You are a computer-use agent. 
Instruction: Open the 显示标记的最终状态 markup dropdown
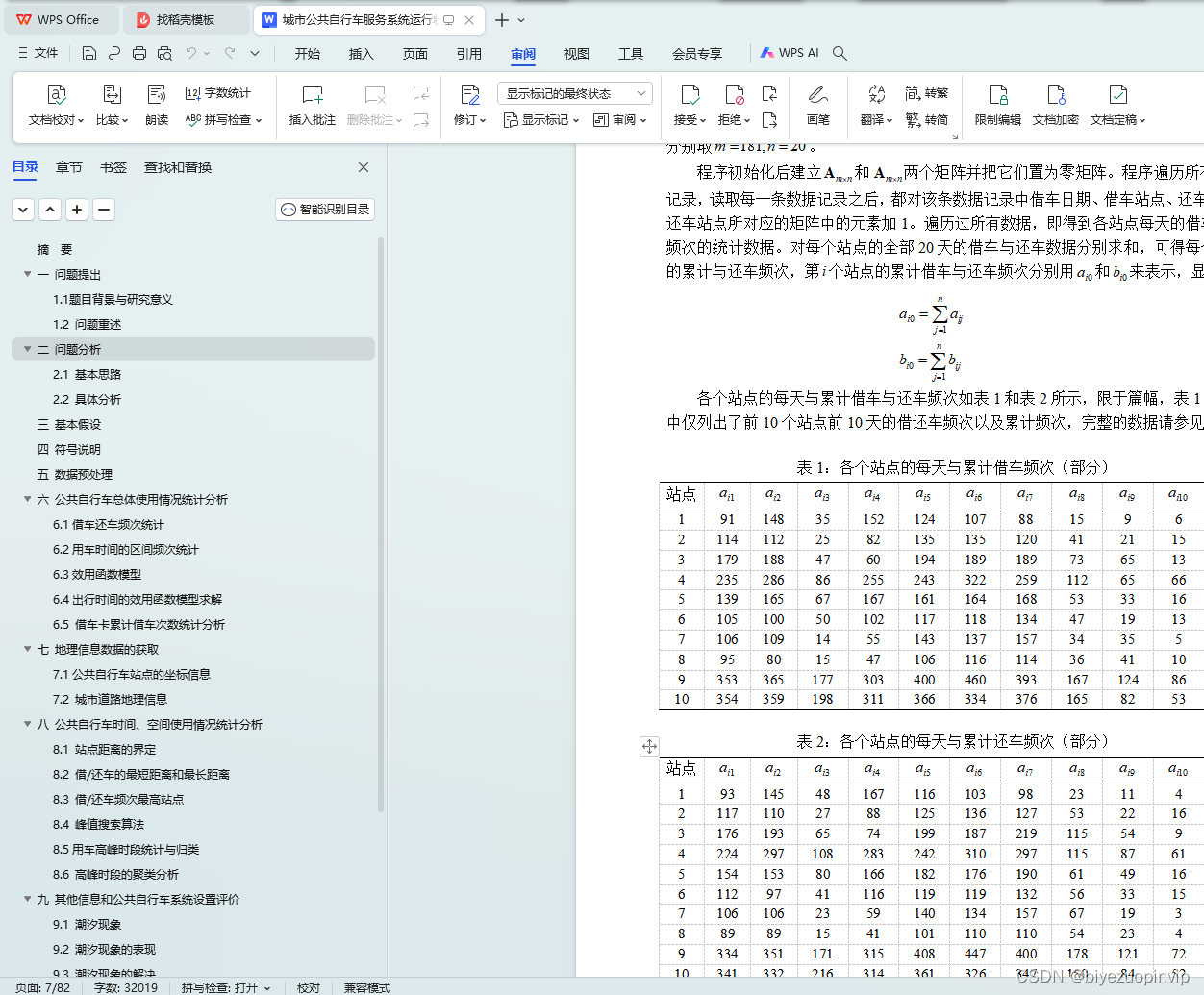pos(575,93)
